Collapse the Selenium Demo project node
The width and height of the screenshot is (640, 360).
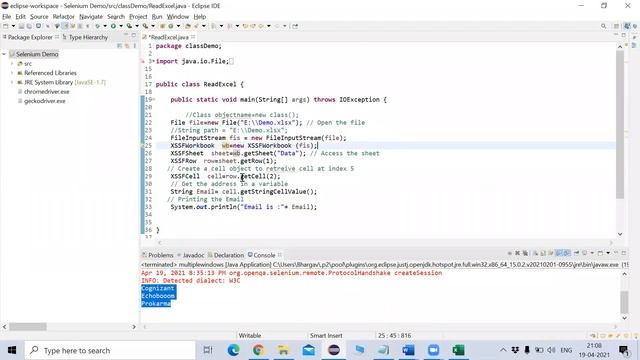(x=4, y=54)
